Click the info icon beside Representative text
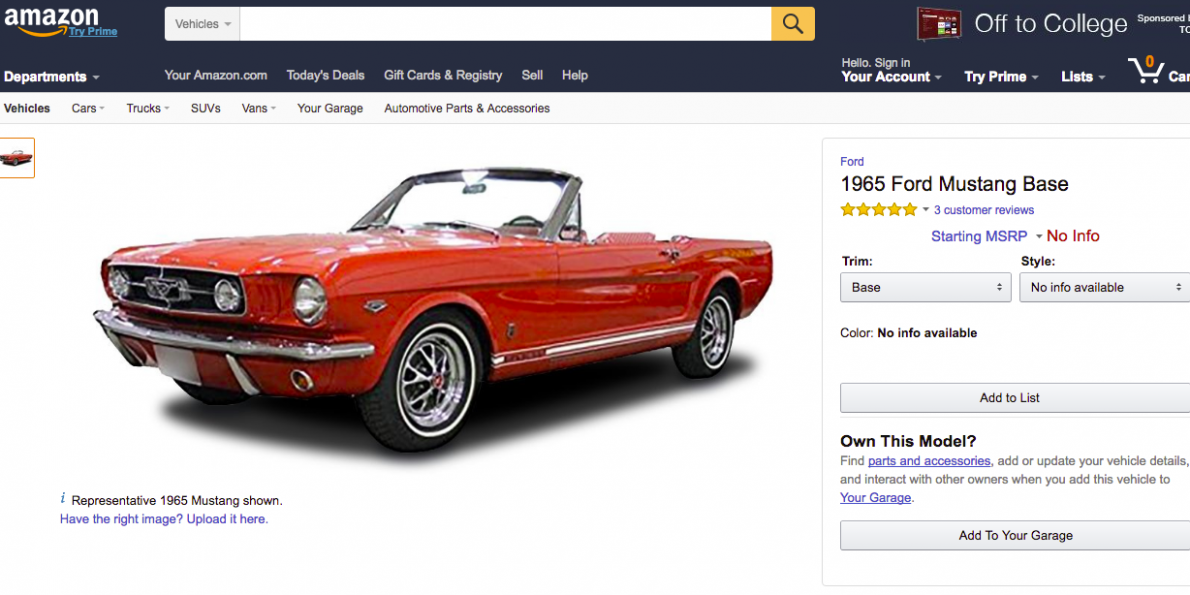1190x595 pixels. [63, 499]
